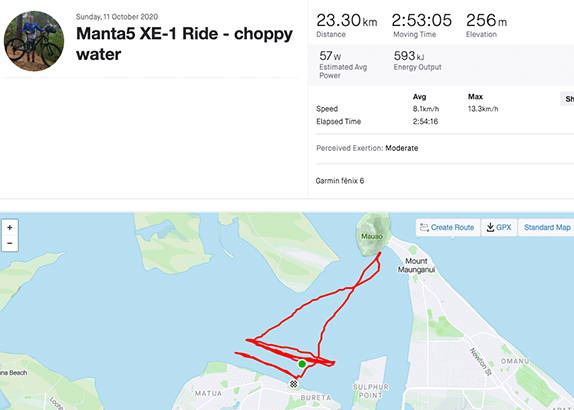Click the athlete profile avatar photo
574x410 pixels.
(x=34, y=41)
